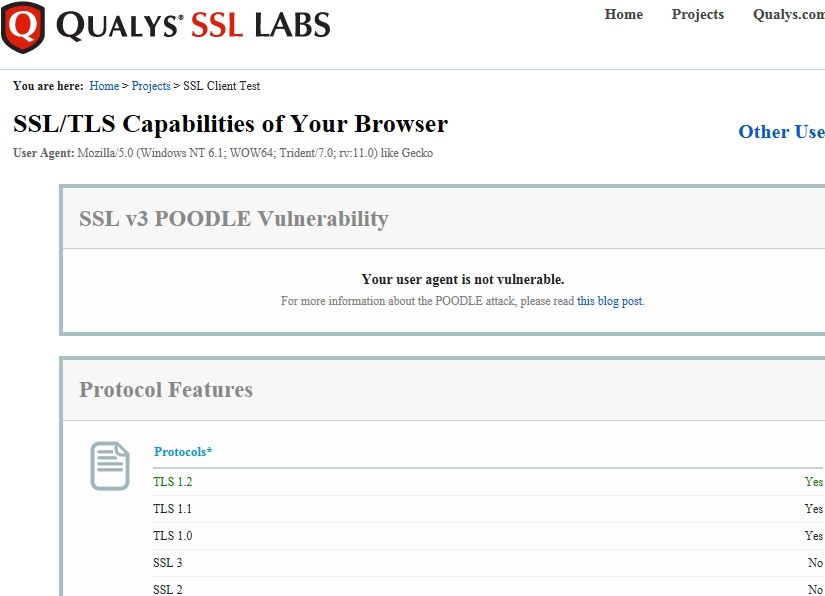825x596 pixels.
Task: Click the Other User Agents link
Action: coord(781,132)
